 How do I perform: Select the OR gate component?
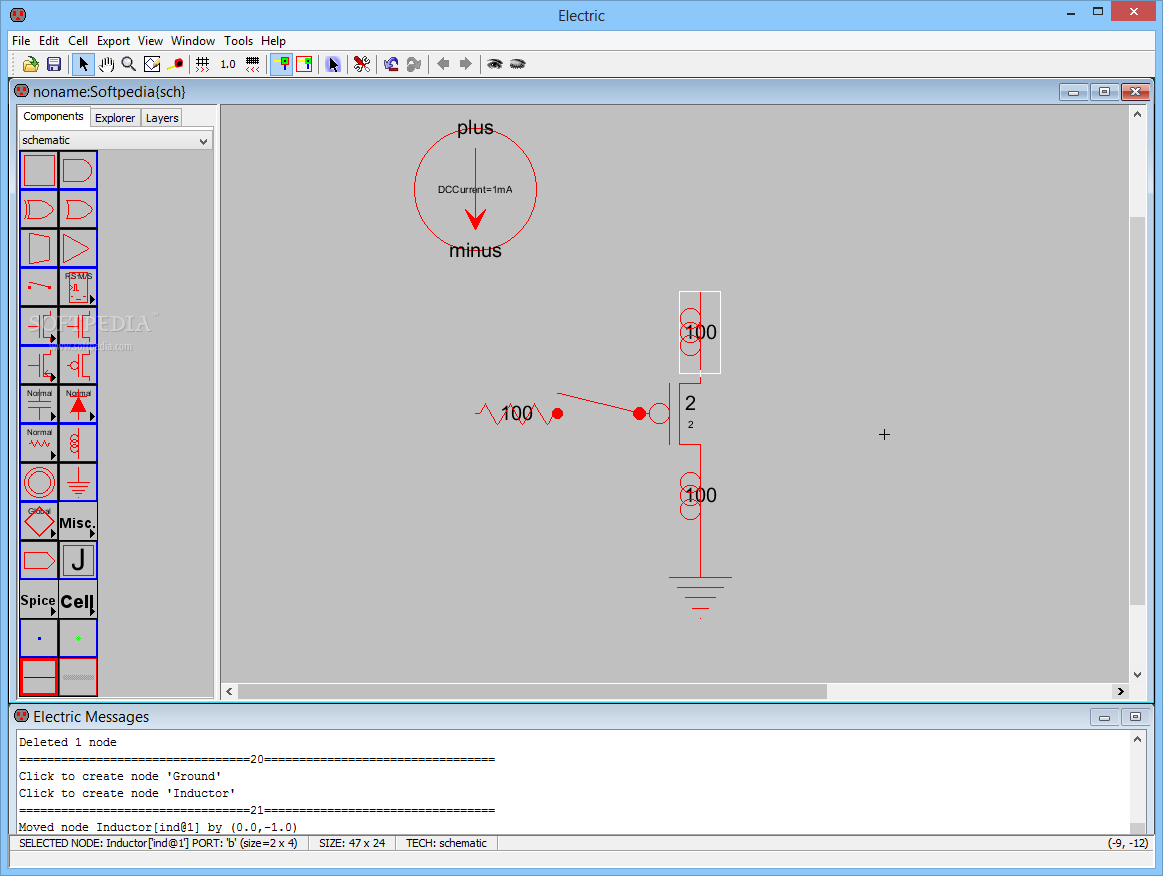click(78, 210)
